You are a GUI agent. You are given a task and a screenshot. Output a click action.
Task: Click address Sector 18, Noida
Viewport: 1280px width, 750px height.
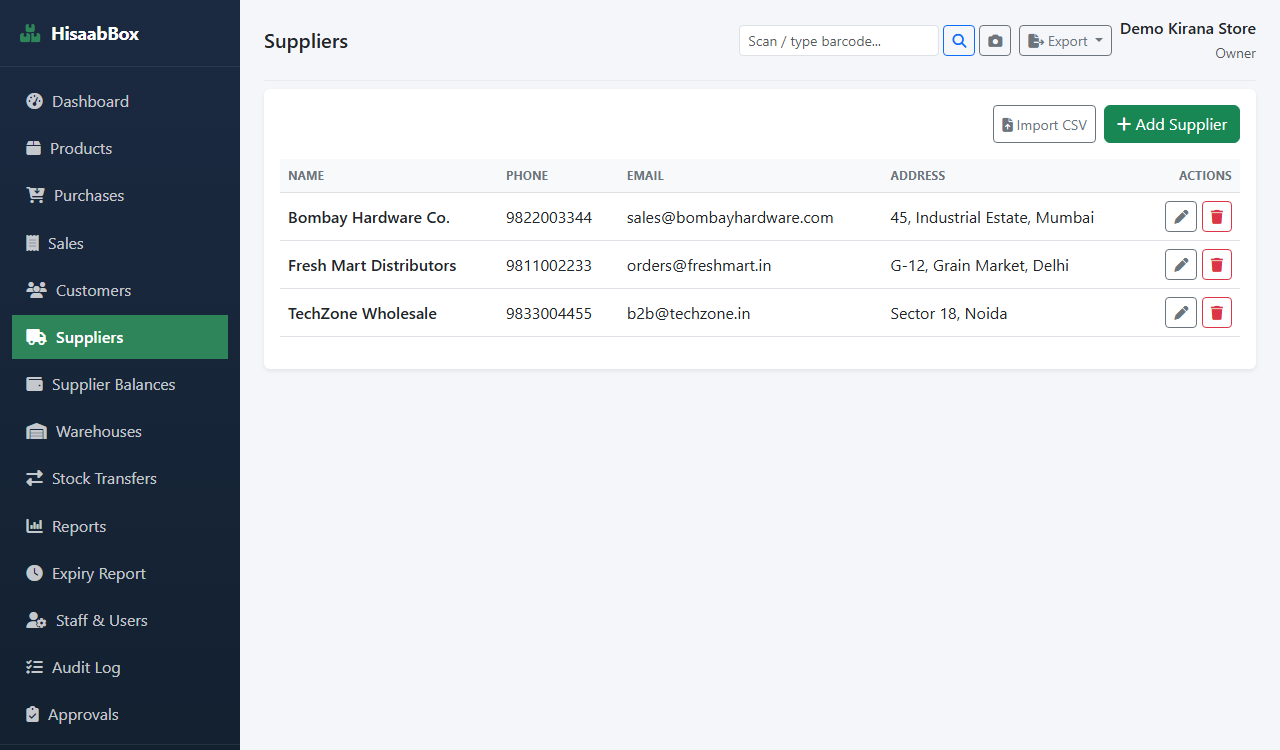[949, 313]
